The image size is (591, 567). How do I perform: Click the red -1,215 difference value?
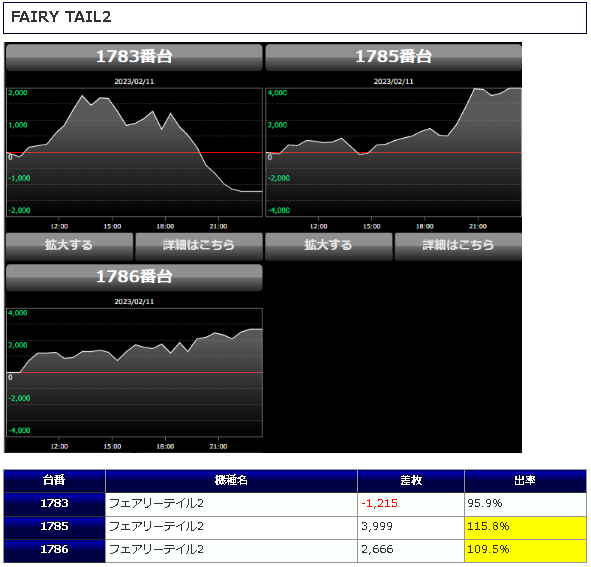coord(379,504)
